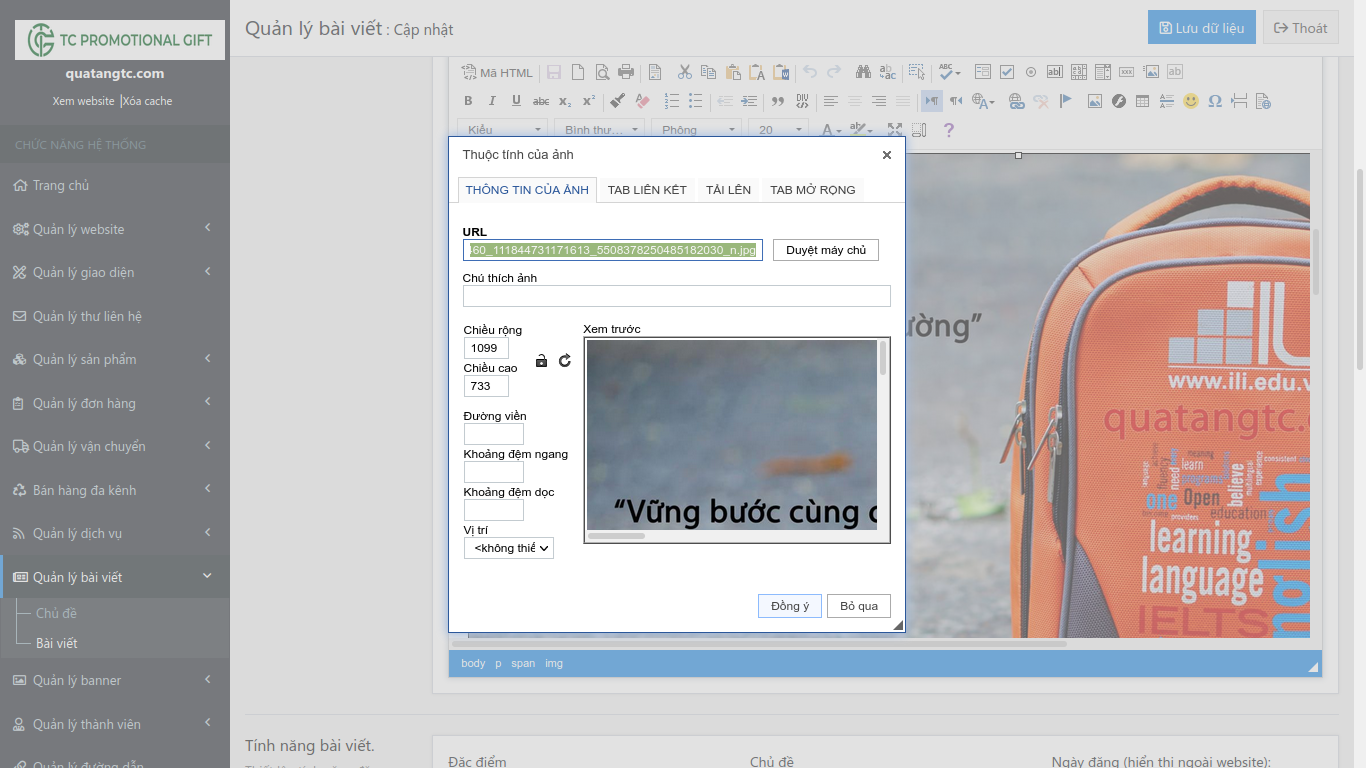The image size is (1366, 768).
Task: Switch to TAB MỞ RỘNG tab
Action: coord(813,190)
